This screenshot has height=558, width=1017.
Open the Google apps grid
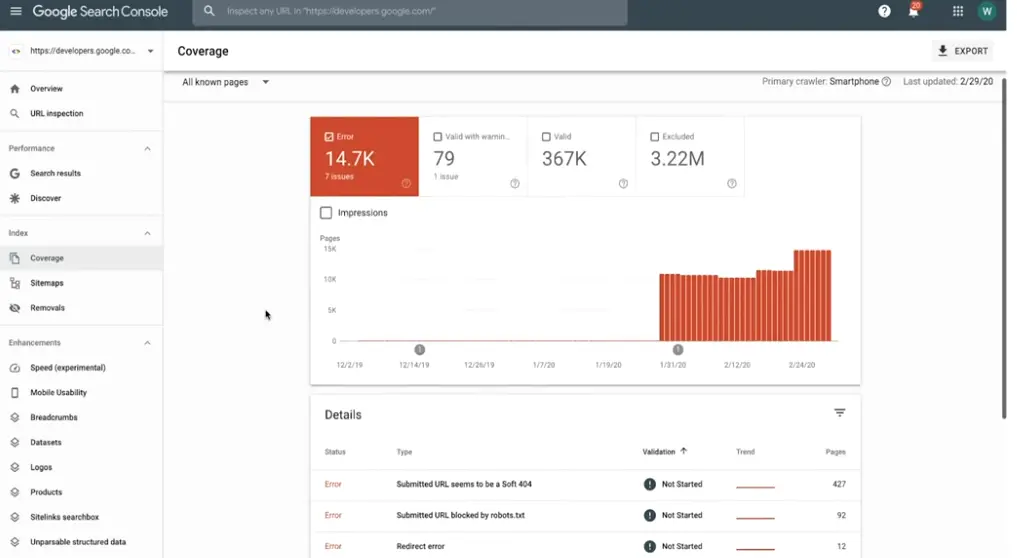coord(957,11)
